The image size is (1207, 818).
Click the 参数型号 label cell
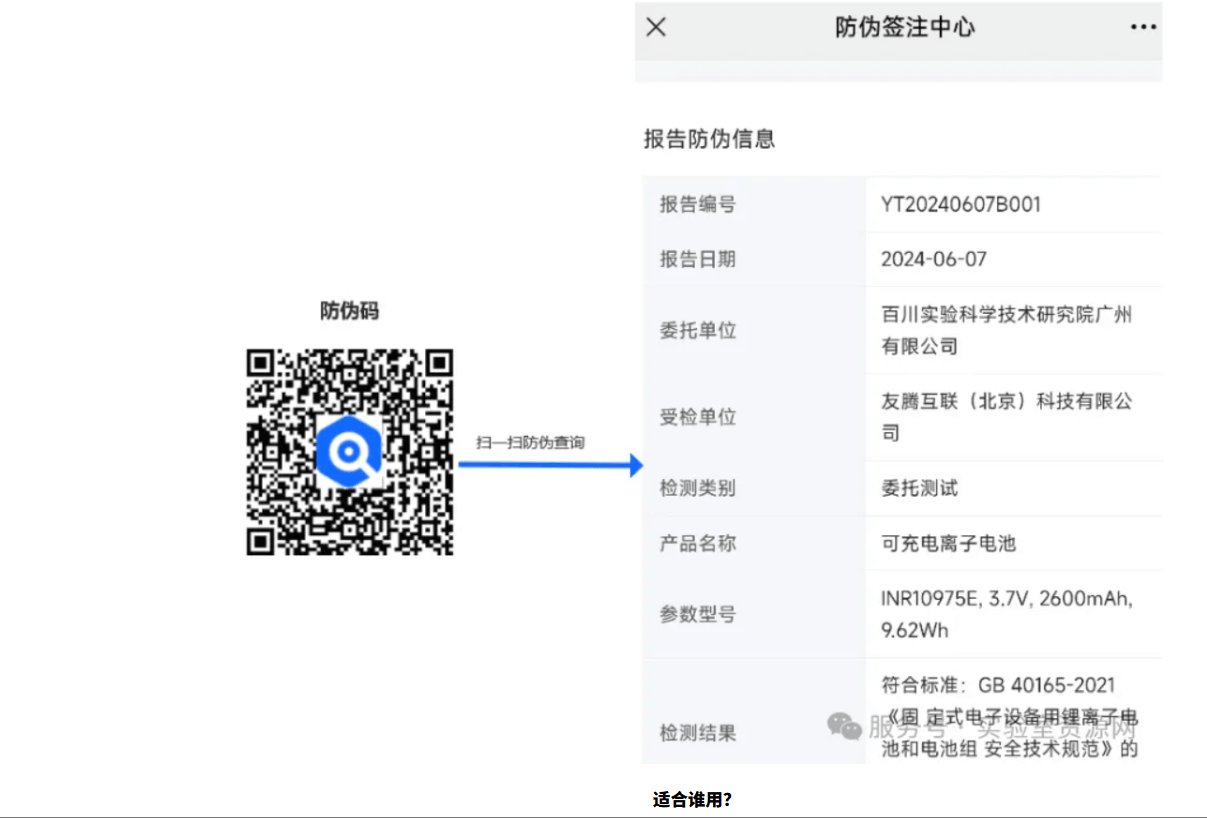pyautogui.click(x=754, y=614)
